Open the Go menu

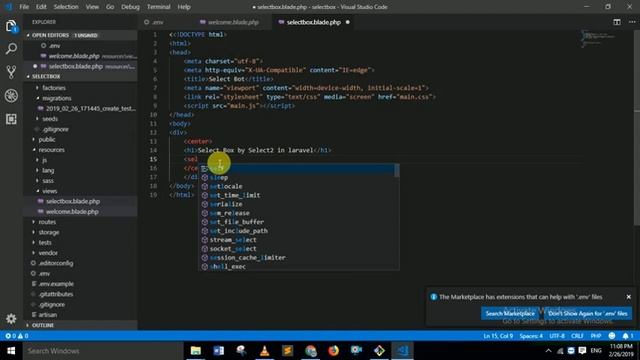pos(110,7)
